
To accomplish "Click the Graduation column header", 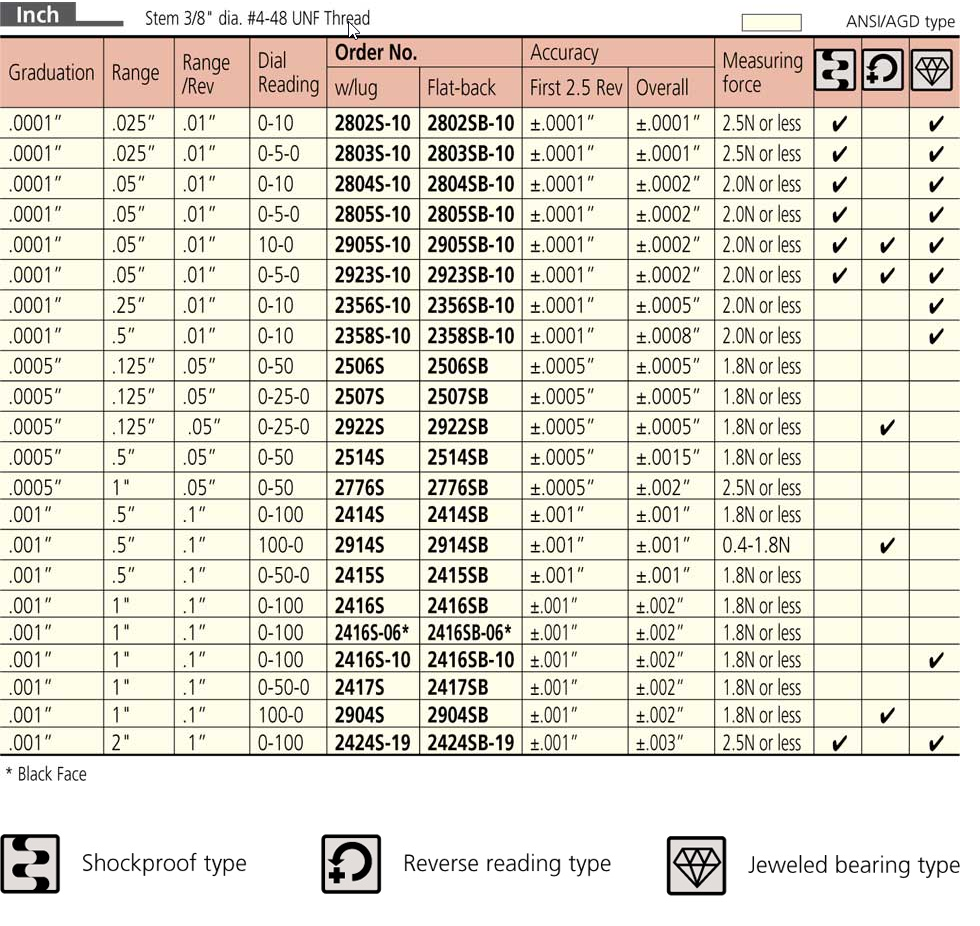I will click(51, 72).
